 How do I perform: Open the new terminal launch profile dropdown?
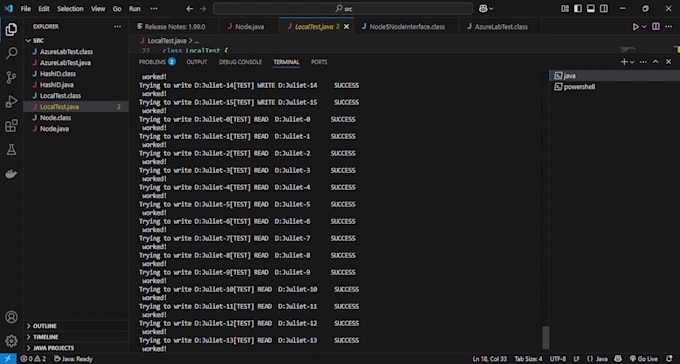pos(632,62)
